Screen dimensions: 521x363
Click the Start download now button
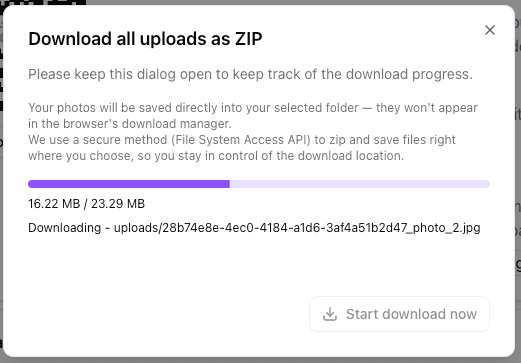(x=399, y=314)
